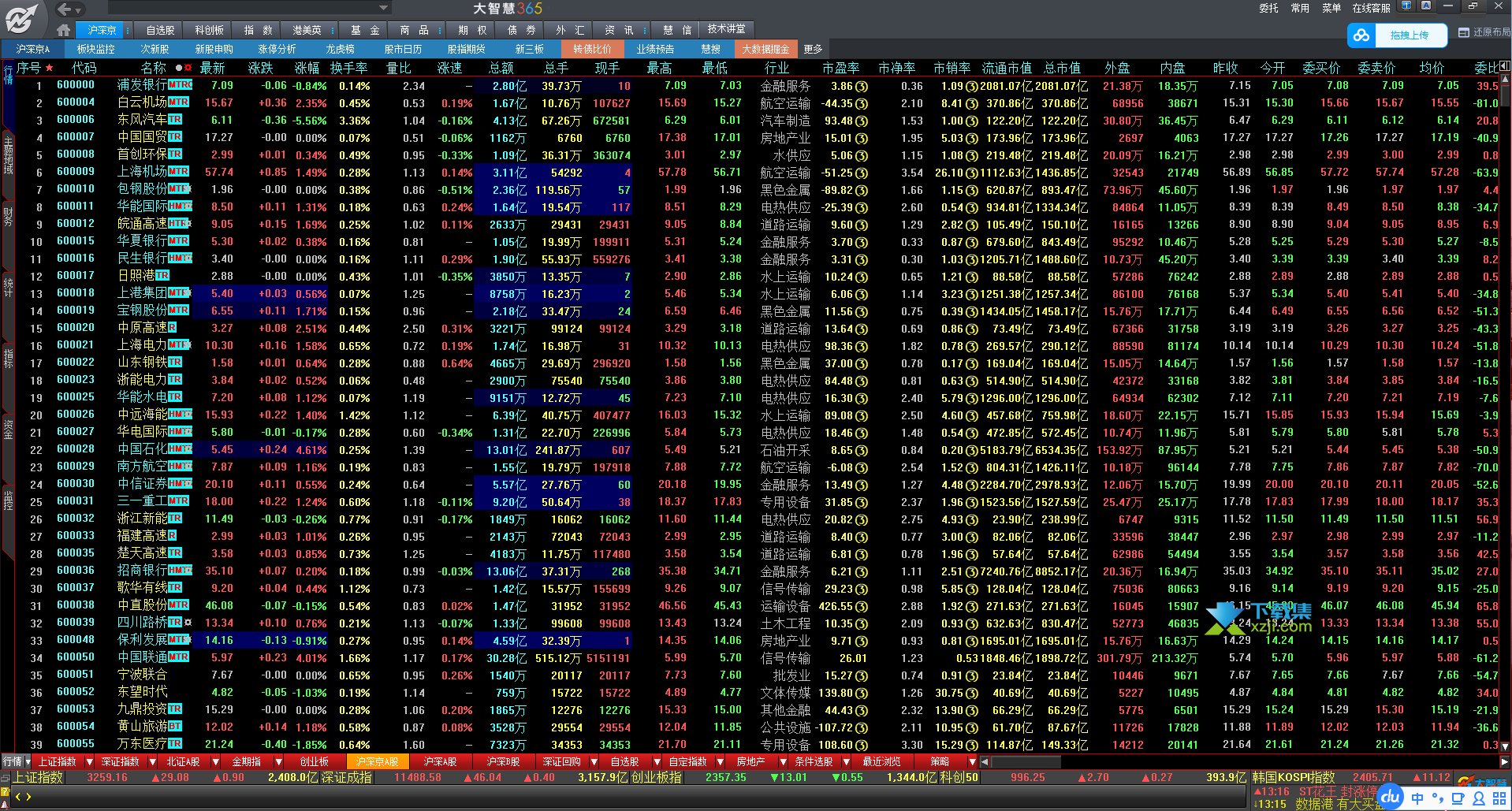The height and width of the screenshot is (811, 1512).
Task: Sort by the 涨幅 column header
Action: [307, 68]
